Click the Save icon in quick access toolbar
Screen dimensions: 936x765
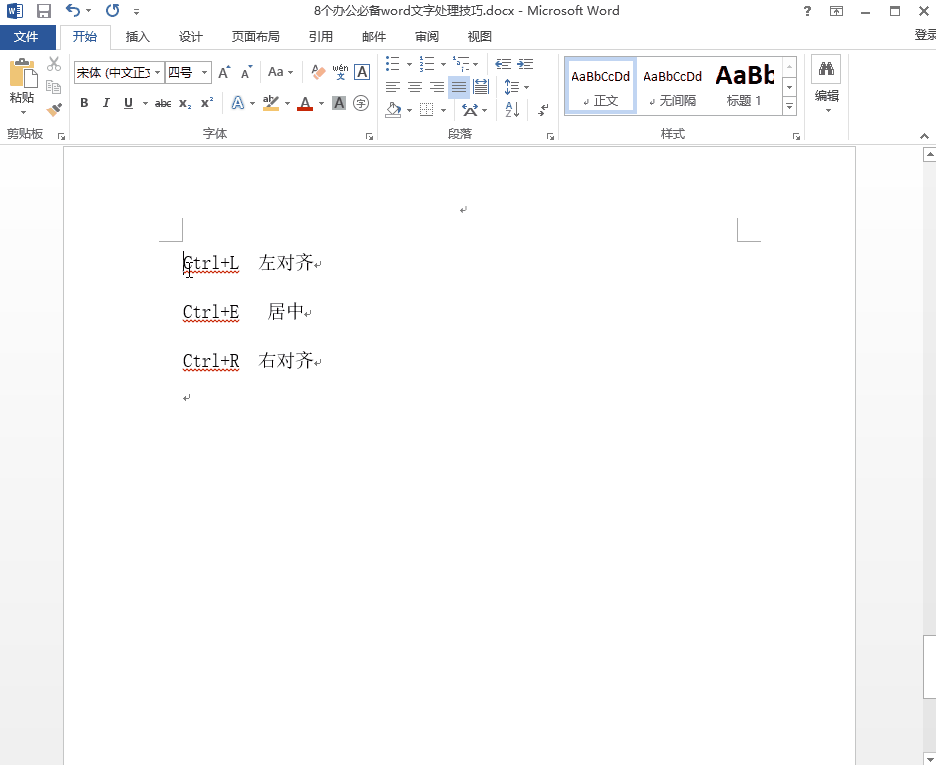[43, 11]
